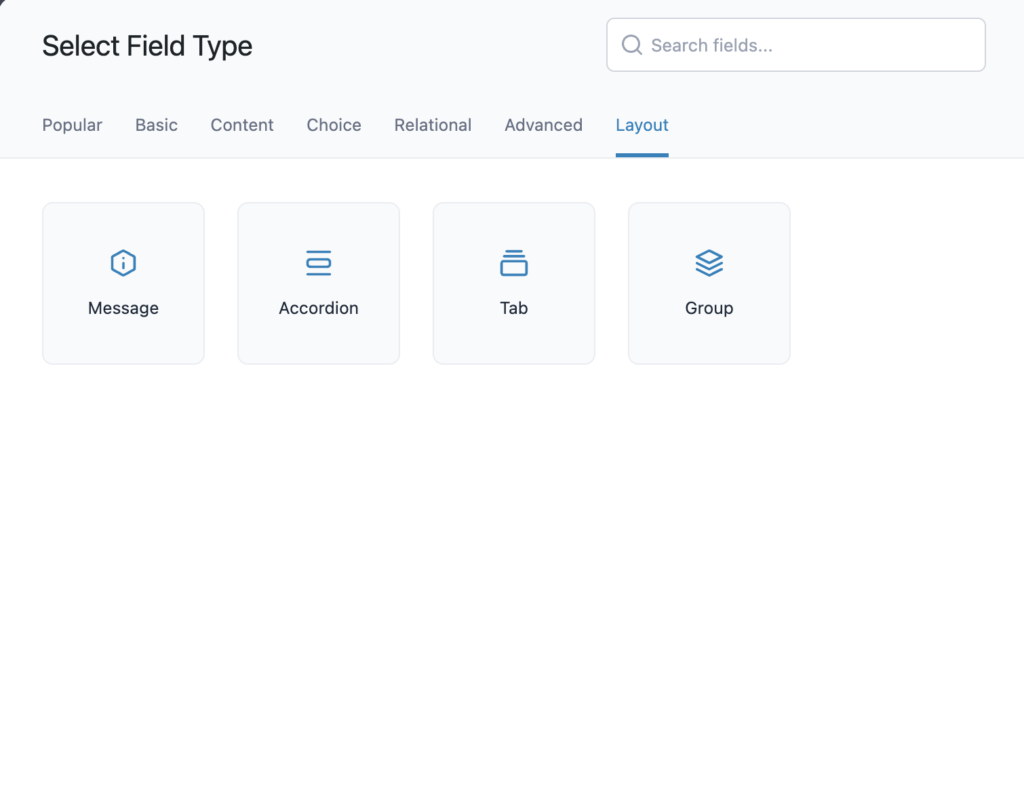Focus the Search fields input
The width and height of the screenshot is (1024, 796).
795,45
